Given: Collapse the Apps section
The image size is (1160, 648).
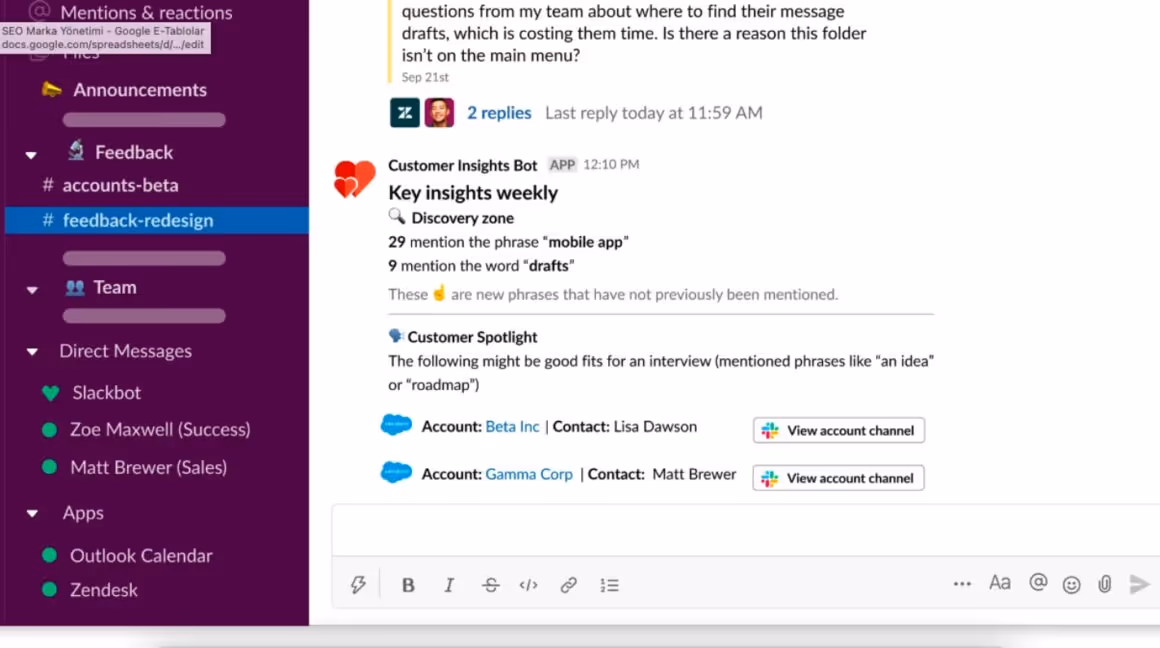Looking at the screenshot, I should click(x=32, y=513).
